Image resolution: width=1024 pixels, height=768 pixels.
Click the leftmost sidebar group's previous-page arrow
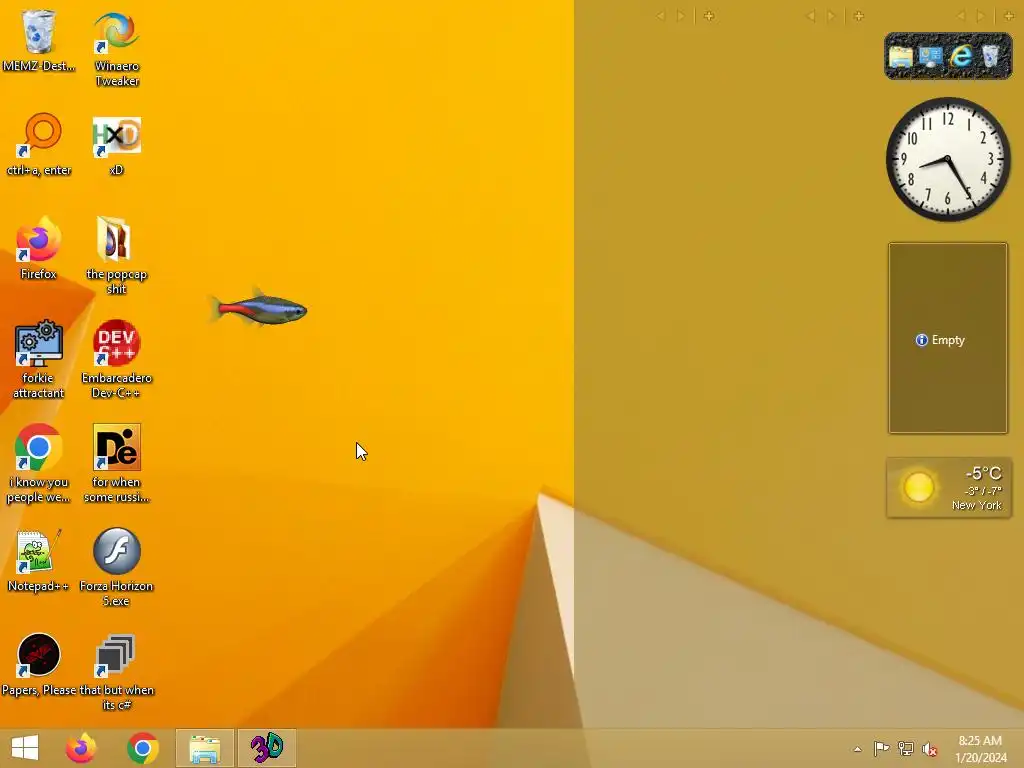click(661, 16)
